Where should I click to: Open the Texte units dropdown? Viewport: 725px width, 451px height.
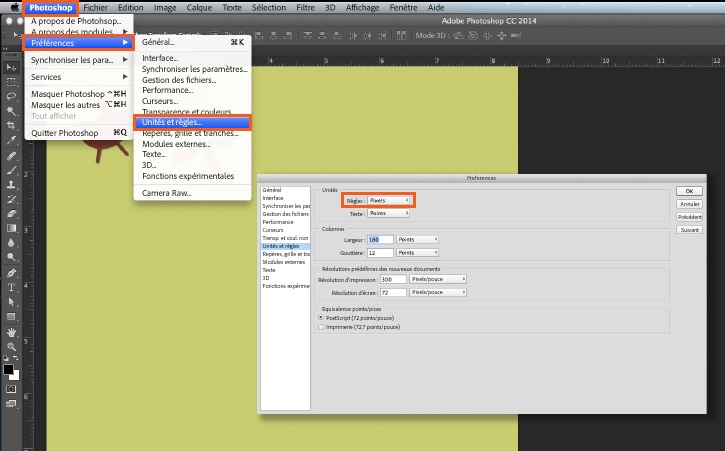point(388,213)
